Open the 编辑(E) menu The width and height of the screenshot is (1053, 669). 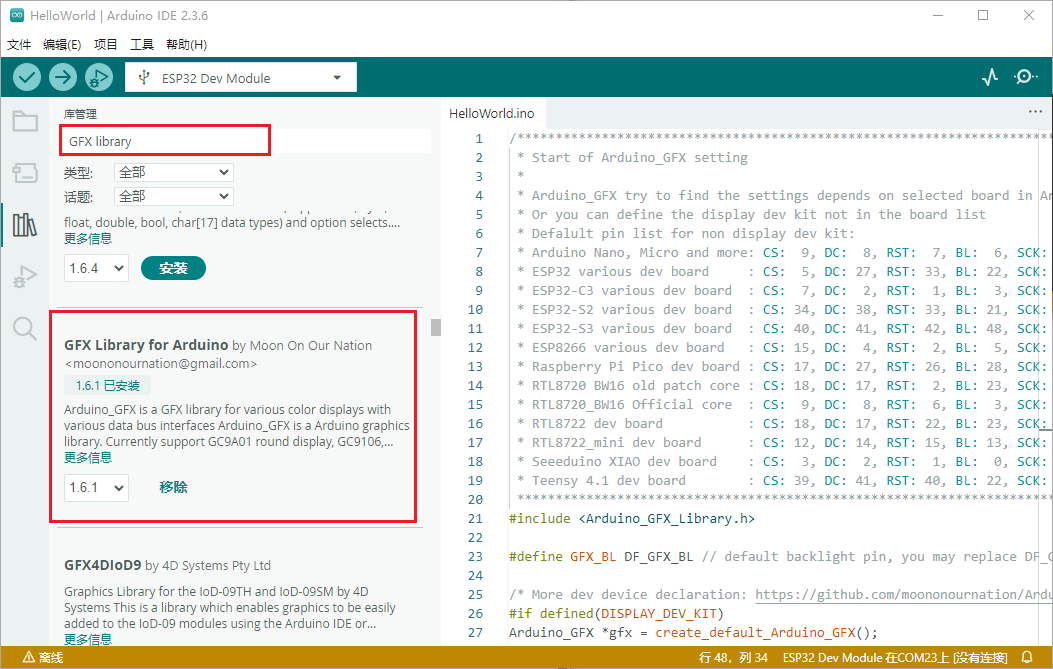(62, 44)
